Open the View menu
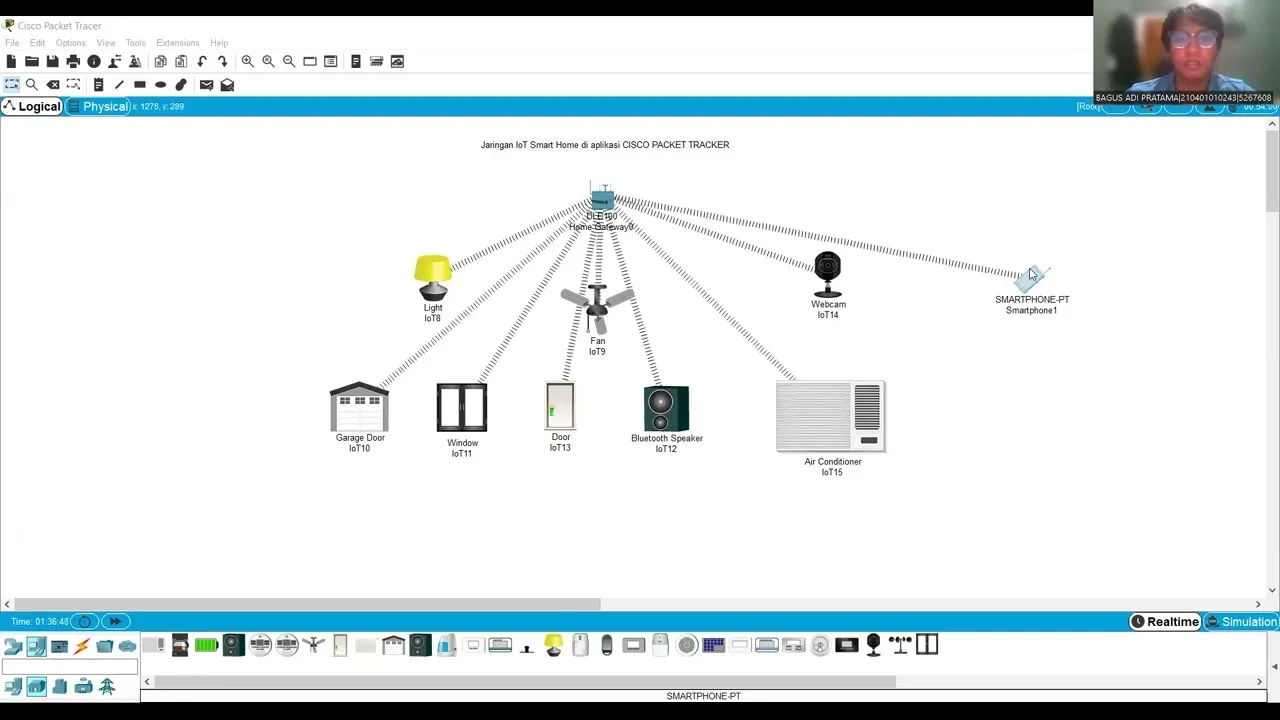 (x=106, y=43)
